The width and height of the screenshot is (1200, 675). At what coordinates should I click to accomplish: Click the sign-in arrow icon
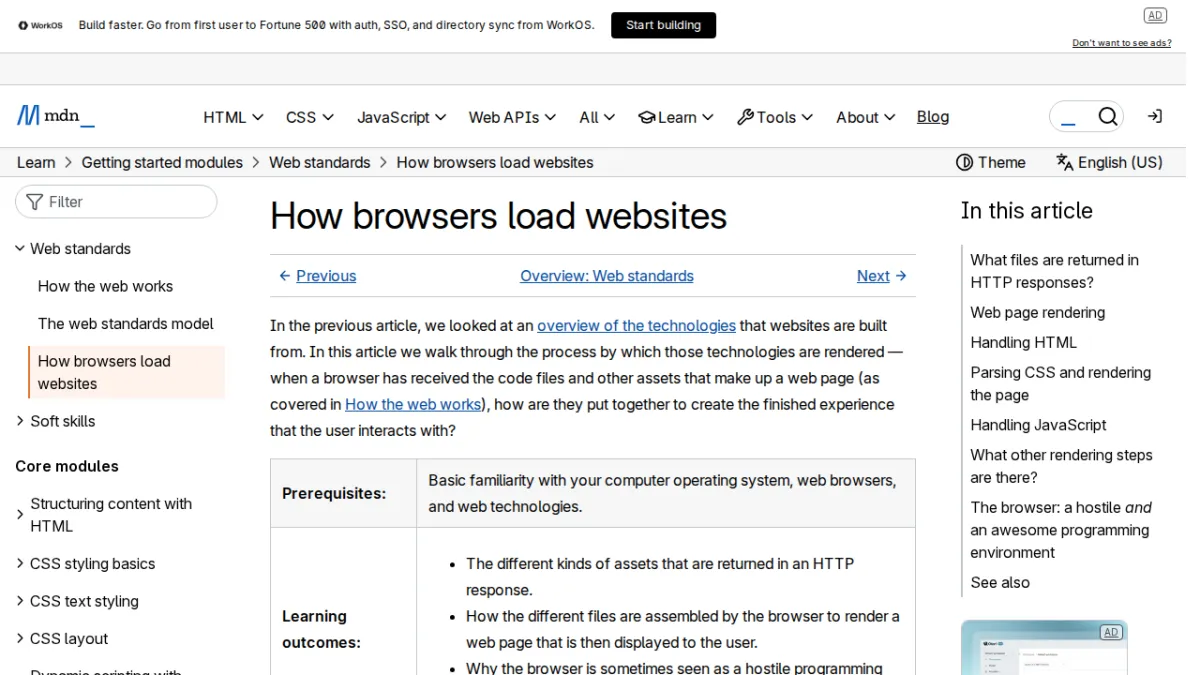[x=1155, y=117]
